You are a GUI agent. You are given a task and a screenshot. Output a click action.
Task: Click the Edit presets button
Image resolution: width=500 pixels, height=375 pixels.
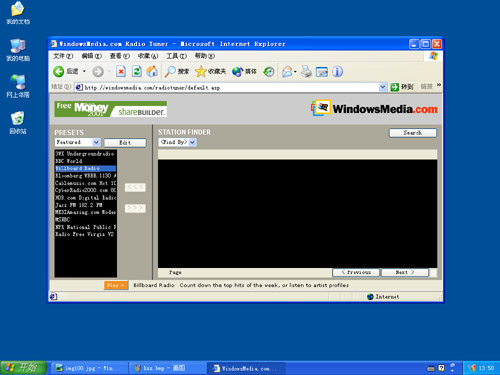(x=125, y=143)
